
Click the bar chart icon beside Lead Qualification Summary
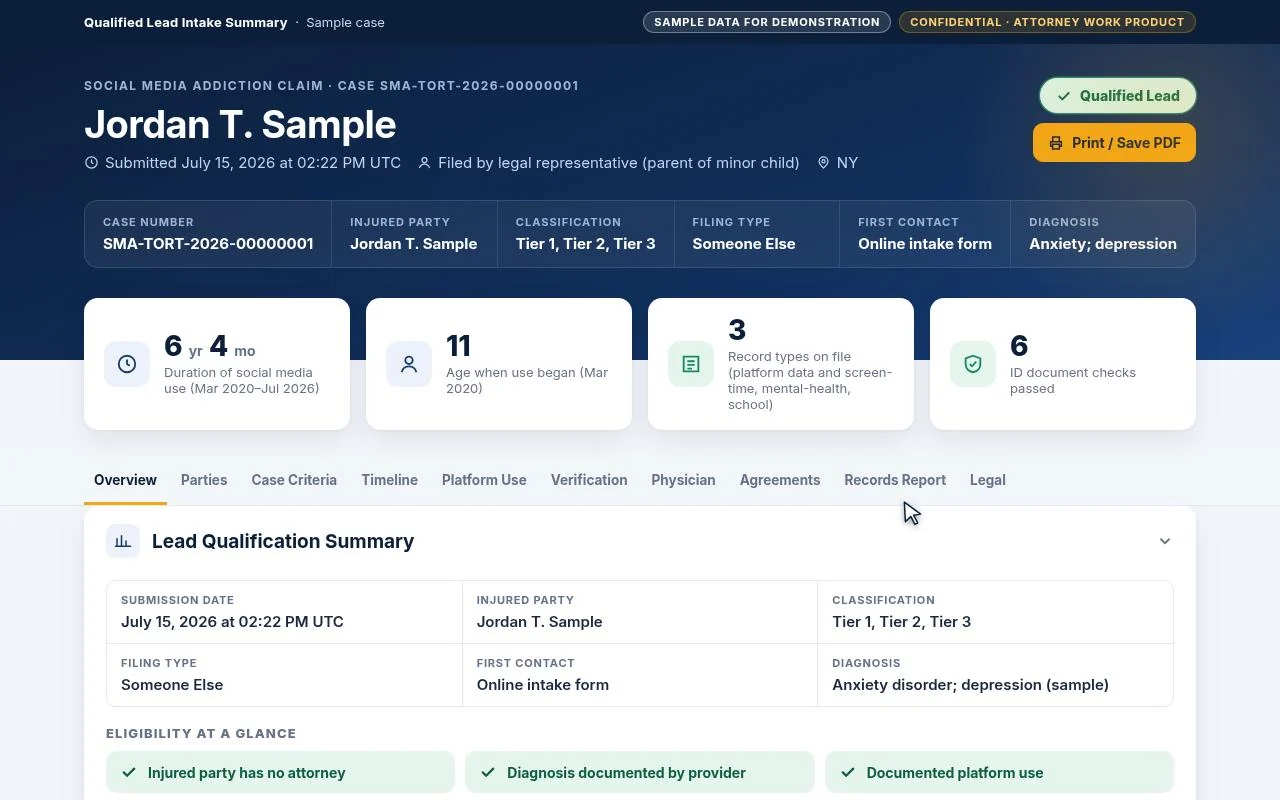tap(123, 541)
